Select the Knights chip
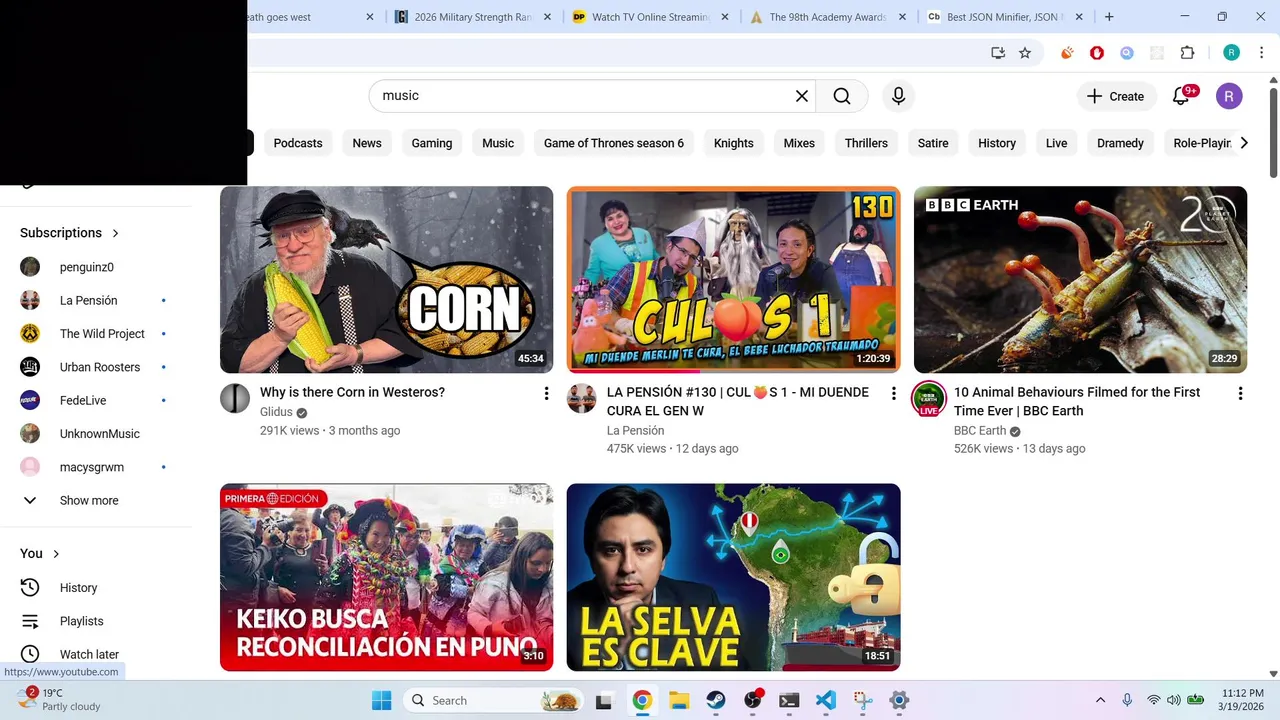Image resolution: width=1280 pixels, height=720 pixels. pos(734,143)
